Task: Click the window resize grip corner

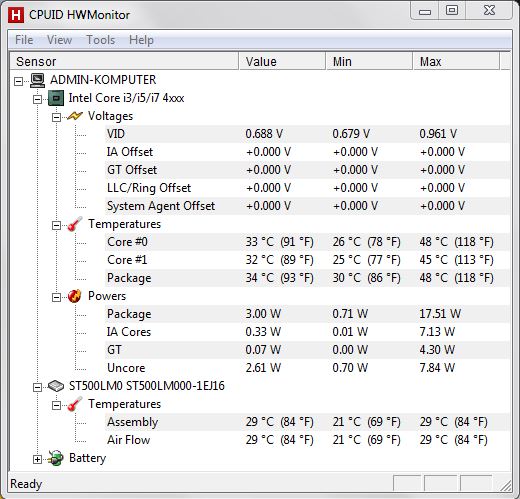Action: 506,486
